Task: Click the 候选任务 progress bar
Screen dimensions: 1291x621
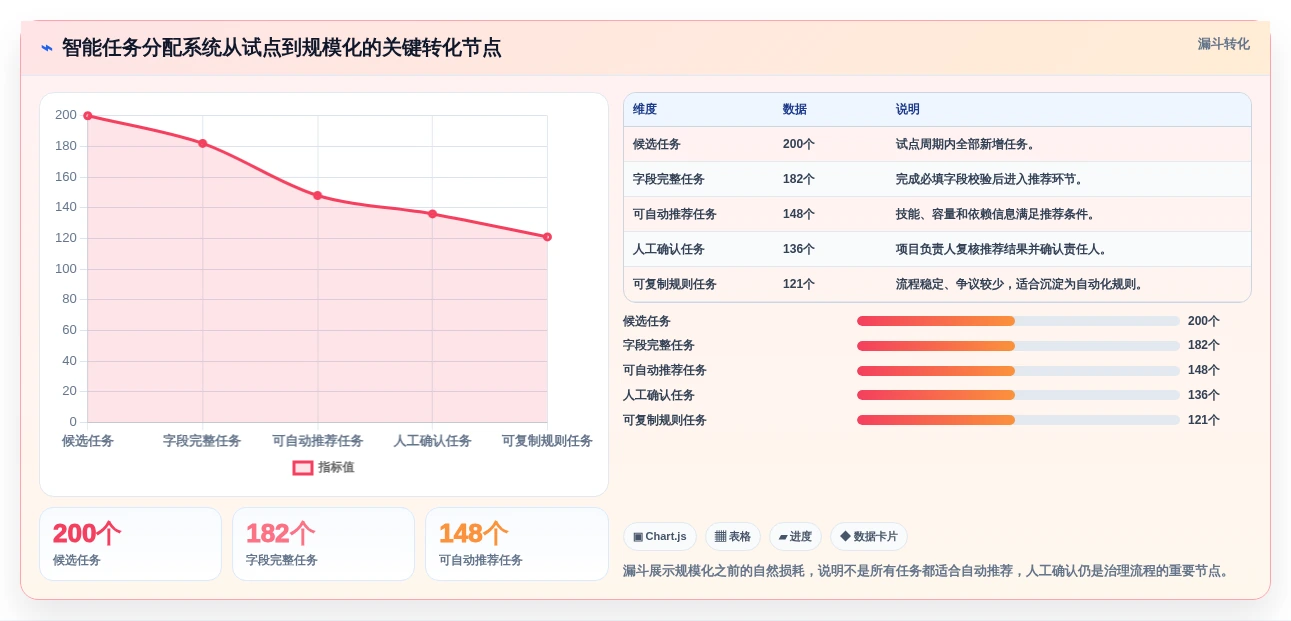Action: [x=1018, y=321]
